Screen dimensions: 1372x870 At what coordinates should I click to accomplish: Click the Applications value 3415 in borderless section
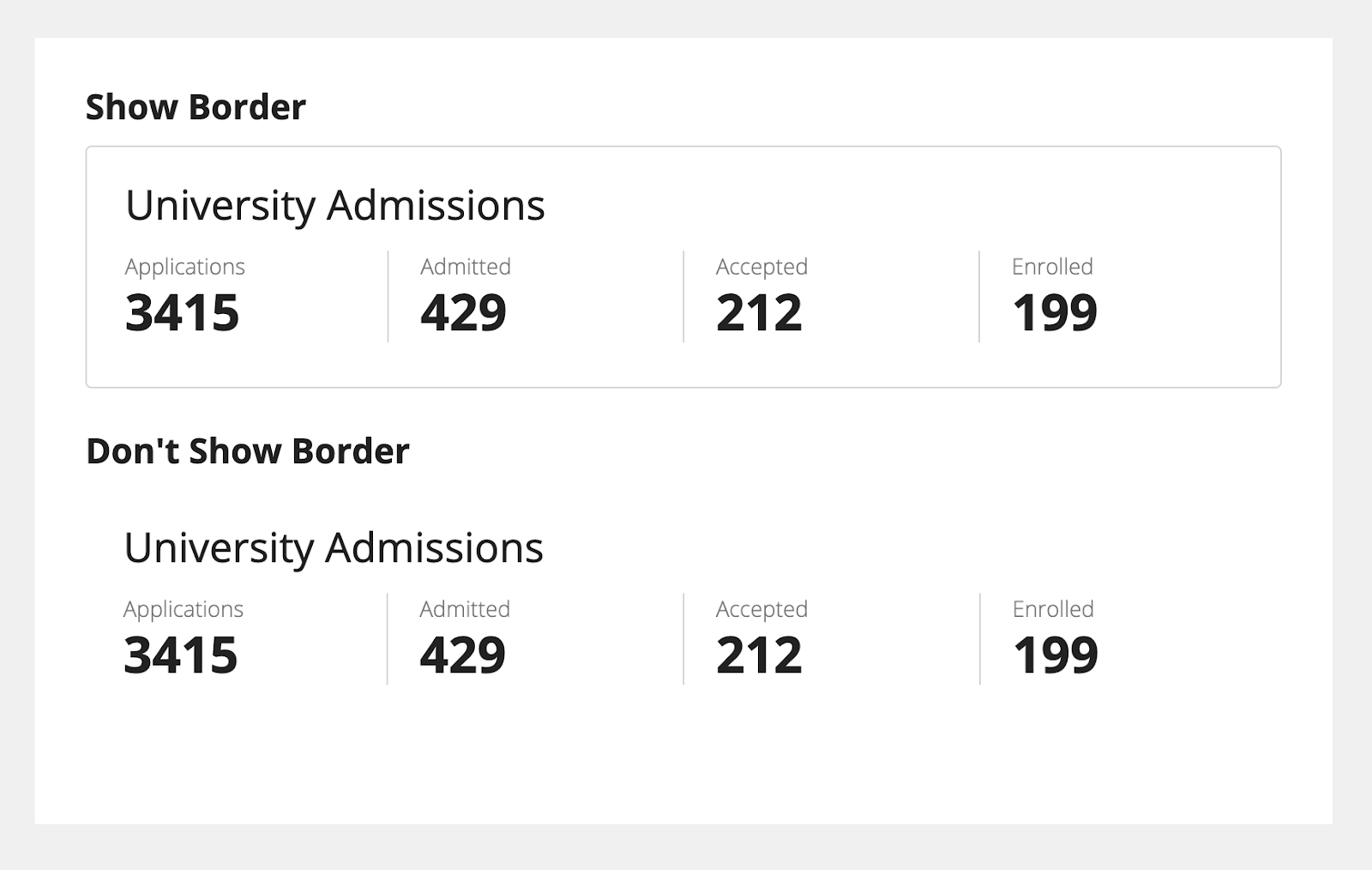click(x=182, y=656)
